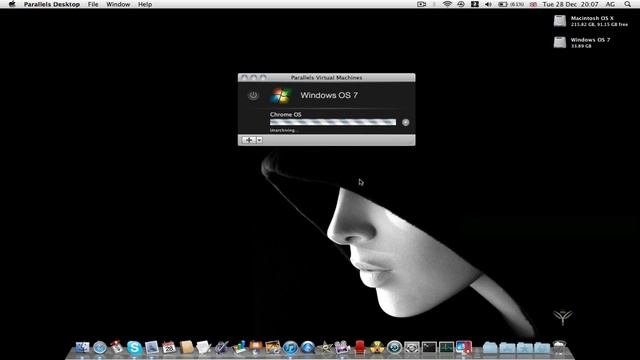The width and height of the screenshot is (640, 360).
Task: Open the volume control in menu bar
Action: tap(488, 4)
